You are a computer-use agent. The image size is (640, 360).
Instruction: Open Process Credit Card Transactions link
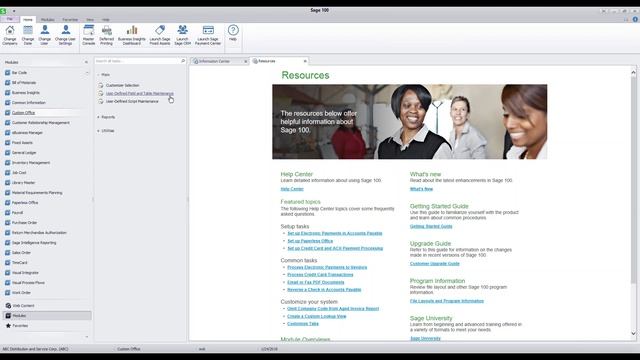(x=320, y=275)
